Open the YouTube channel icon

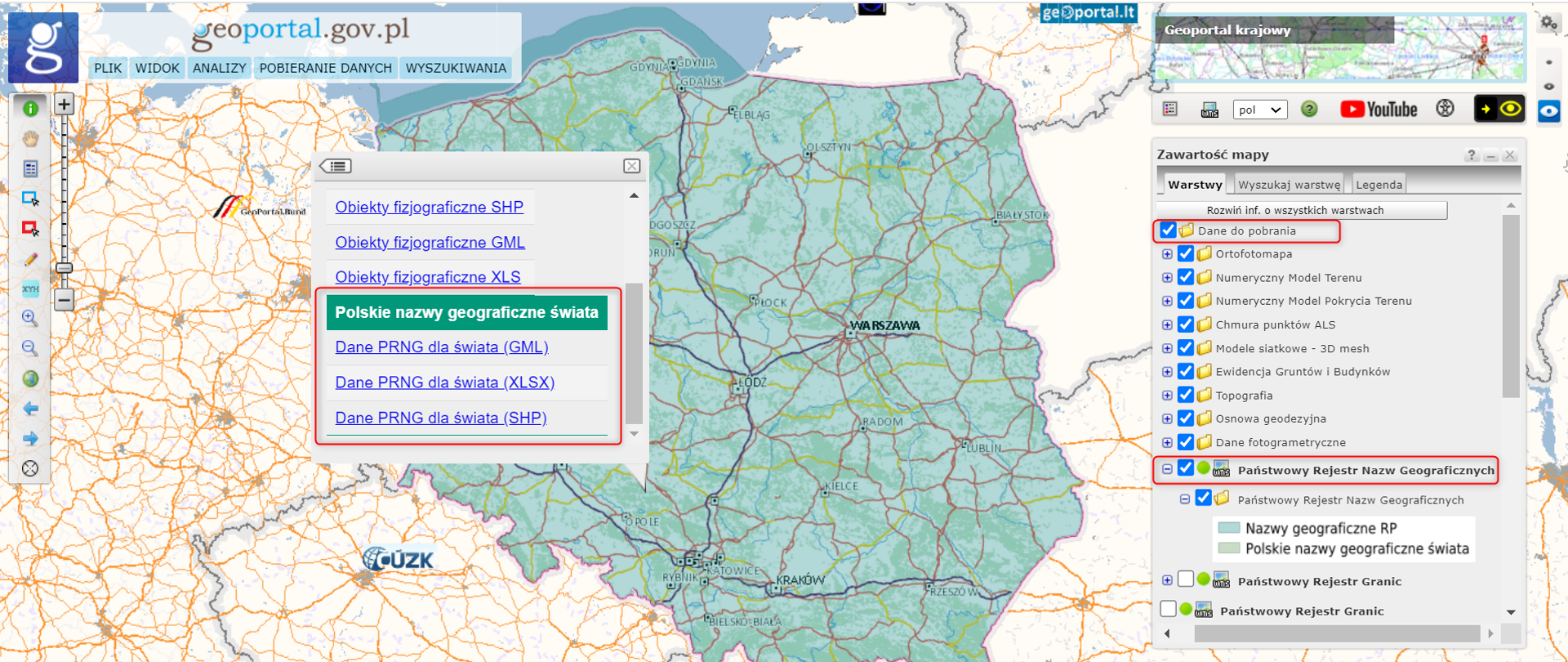1379,110
